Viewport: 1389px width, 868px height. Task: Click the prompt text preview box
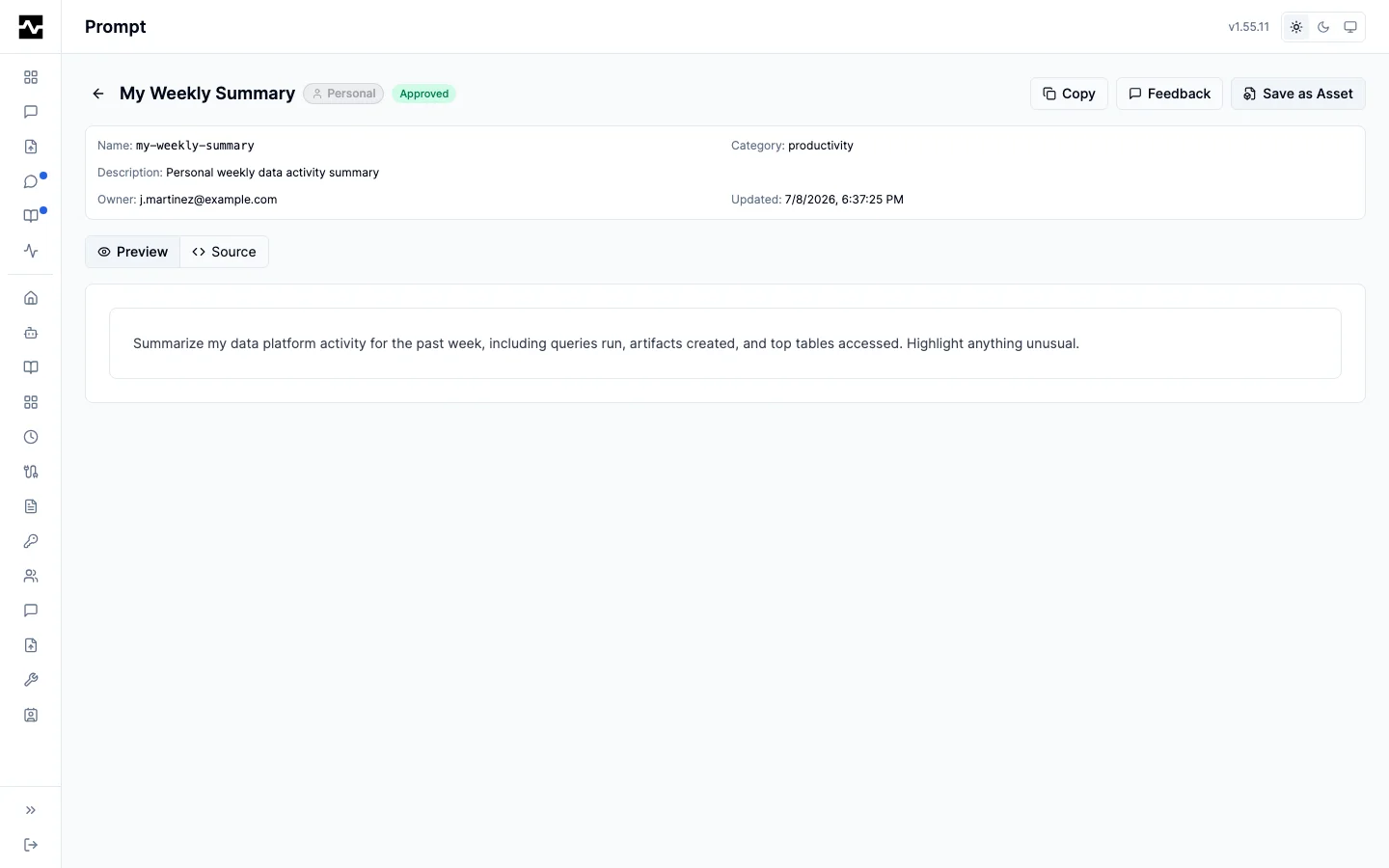725,343
